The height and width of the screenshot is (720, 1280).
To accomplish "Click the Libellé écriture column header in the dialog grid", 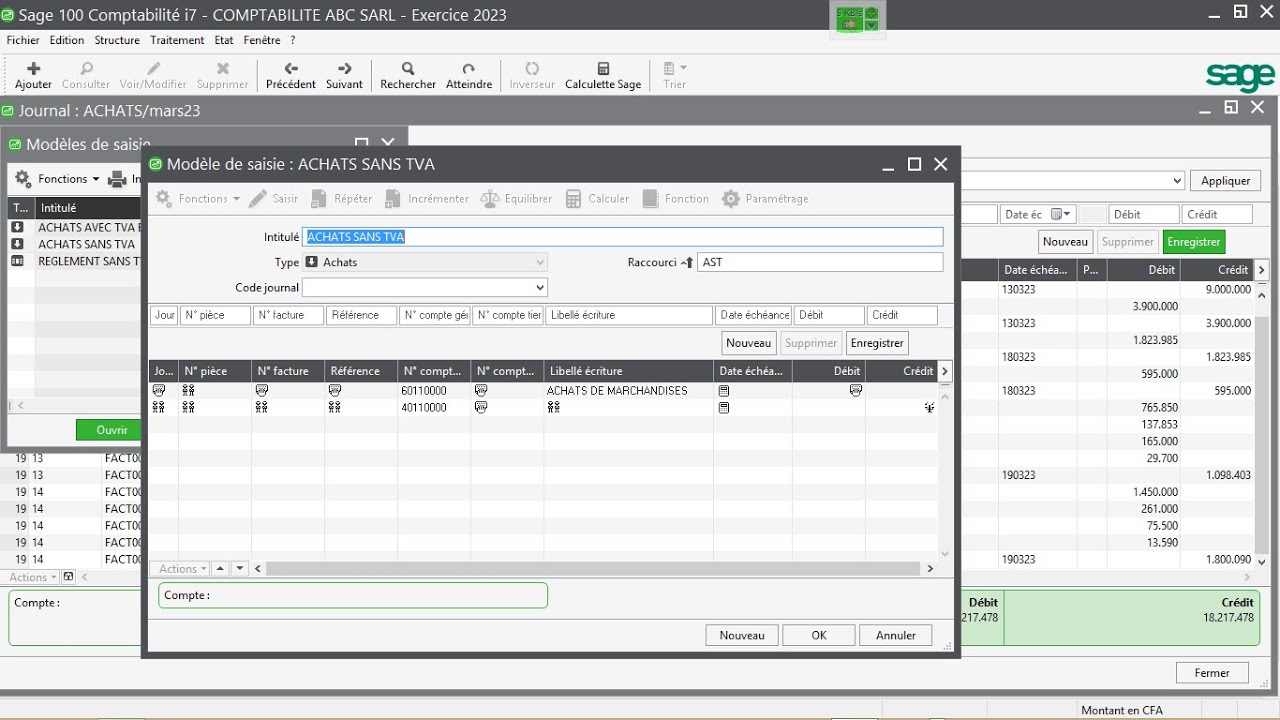I will tap(630, 371).
